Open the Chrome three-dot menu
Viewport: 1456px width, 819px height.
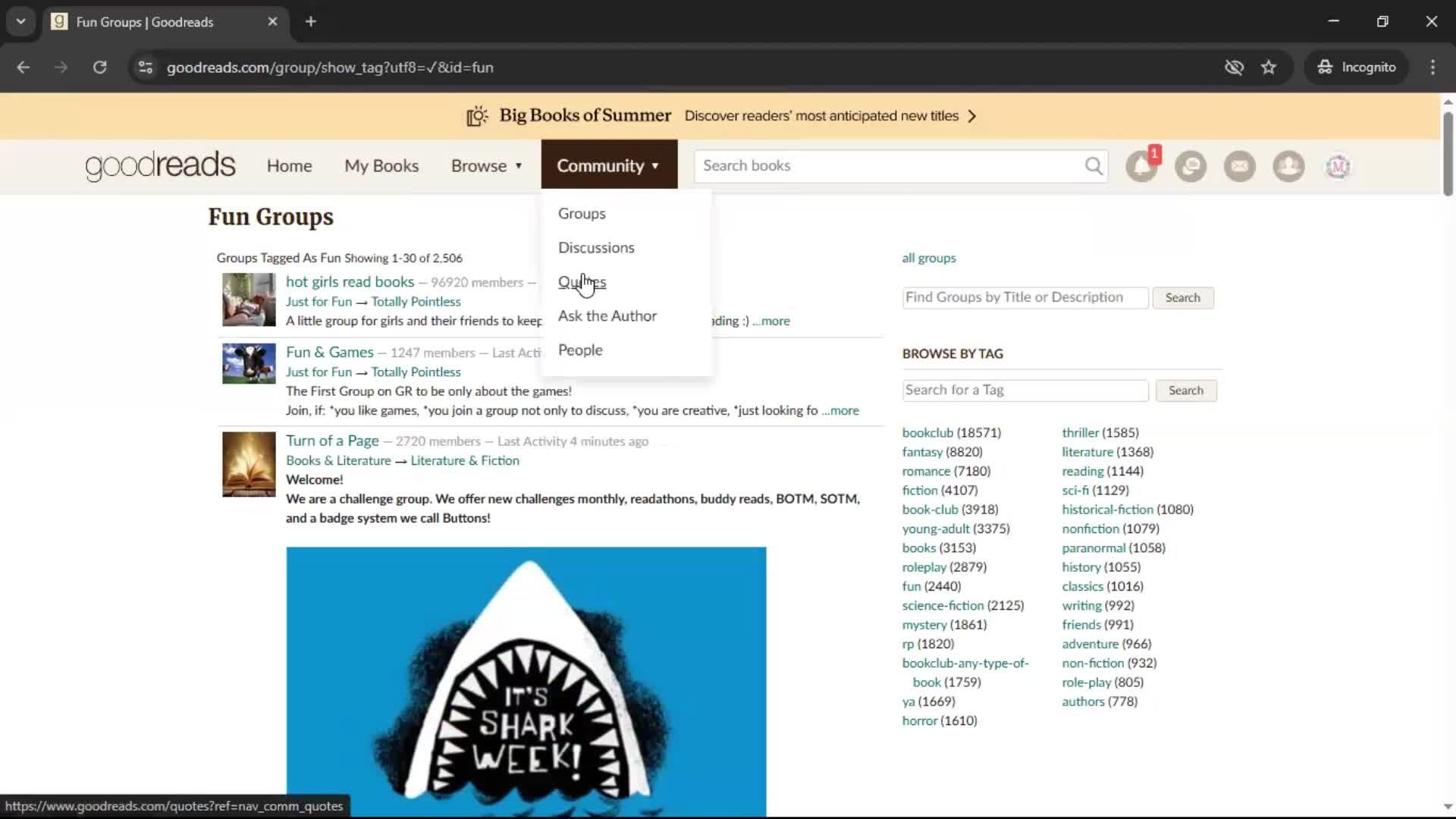tap(1432, 67)
